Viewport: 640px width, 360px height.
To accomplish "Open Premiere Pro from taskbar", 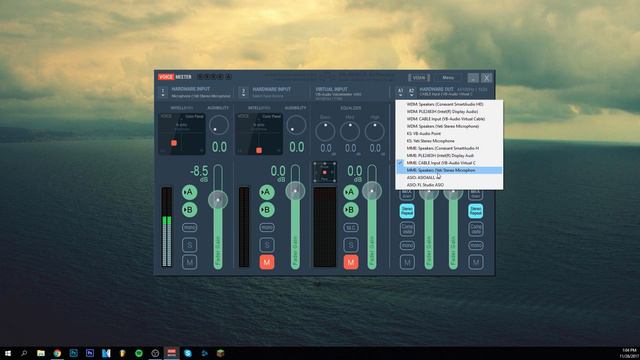I will 90,353.
